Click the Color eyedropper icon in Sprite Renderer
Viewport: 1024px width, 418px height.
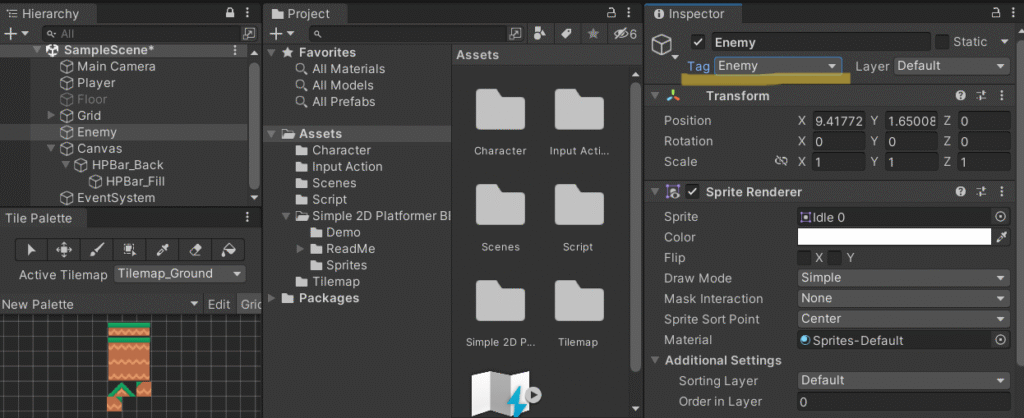1003,237
